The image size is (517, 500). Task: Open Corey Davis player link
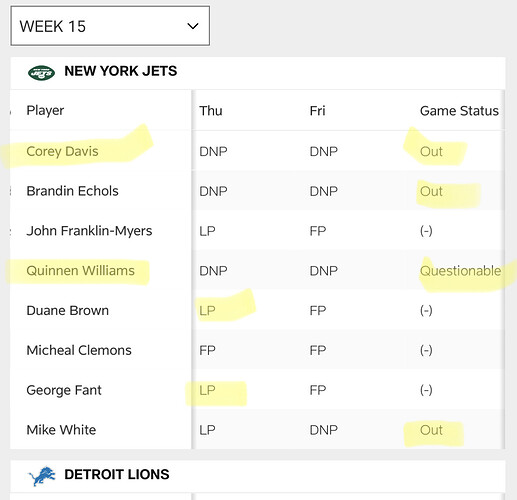pyautogui.click(x=62, y=151)
